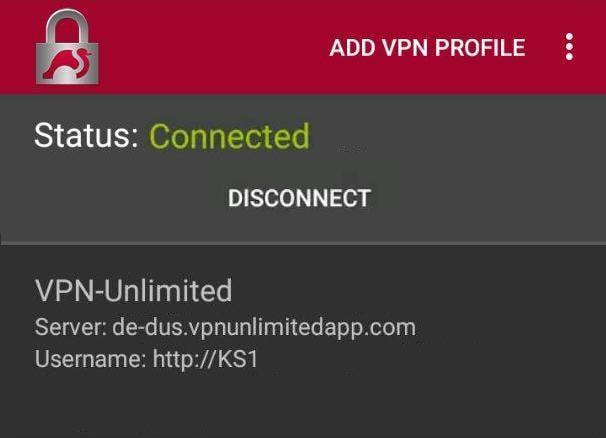Select the VPN-Unlimited profile title
Screen dimensions: 606x438
tap(133, 290)
